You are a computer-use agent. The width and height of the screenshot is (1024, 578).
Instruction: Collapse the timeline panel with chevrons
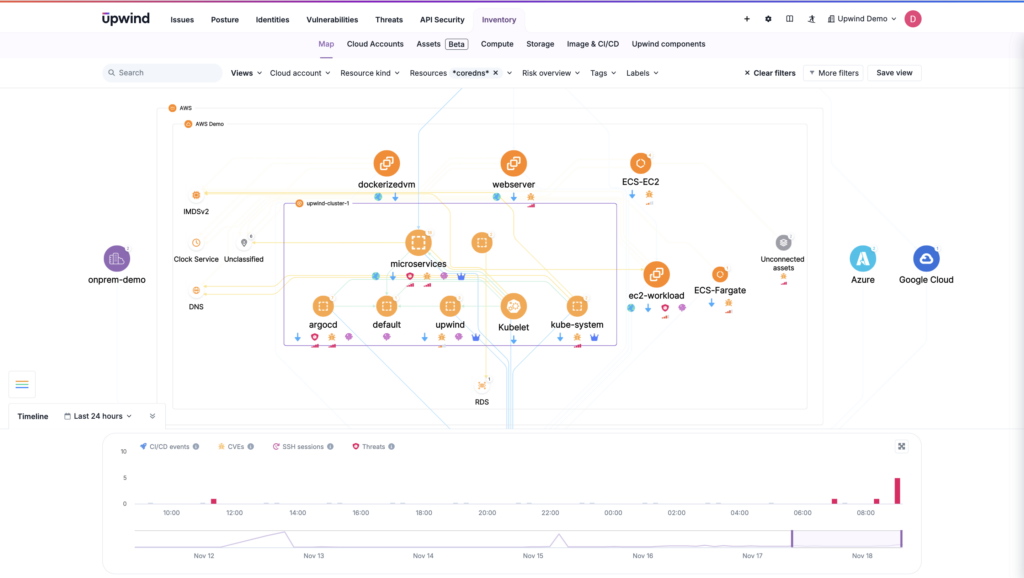[153, 416]
